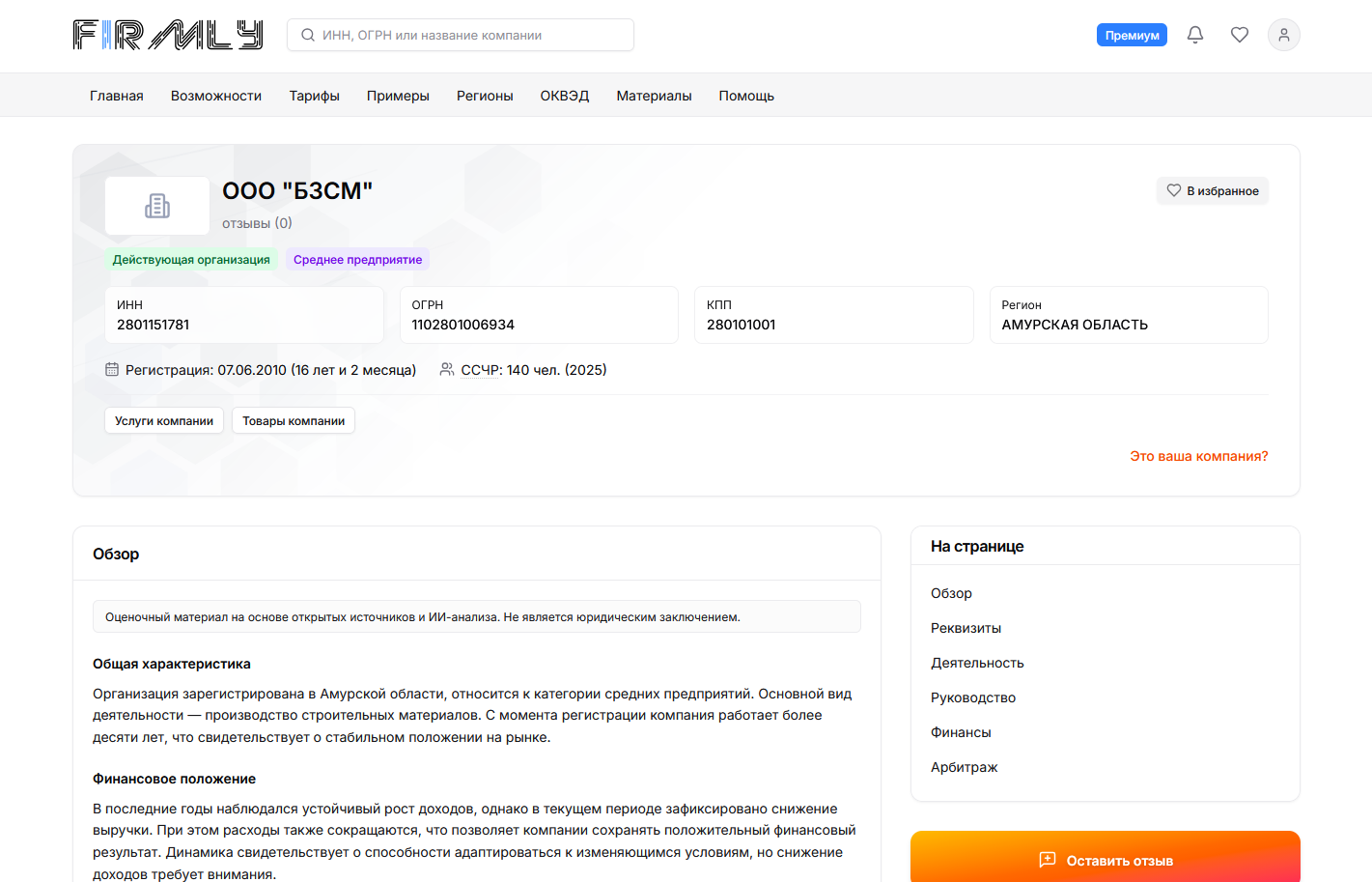Click ССЧР: 140 чел. (2025) text
Viewport: 1372px width, 882px height.
click(x=534, y=370)
